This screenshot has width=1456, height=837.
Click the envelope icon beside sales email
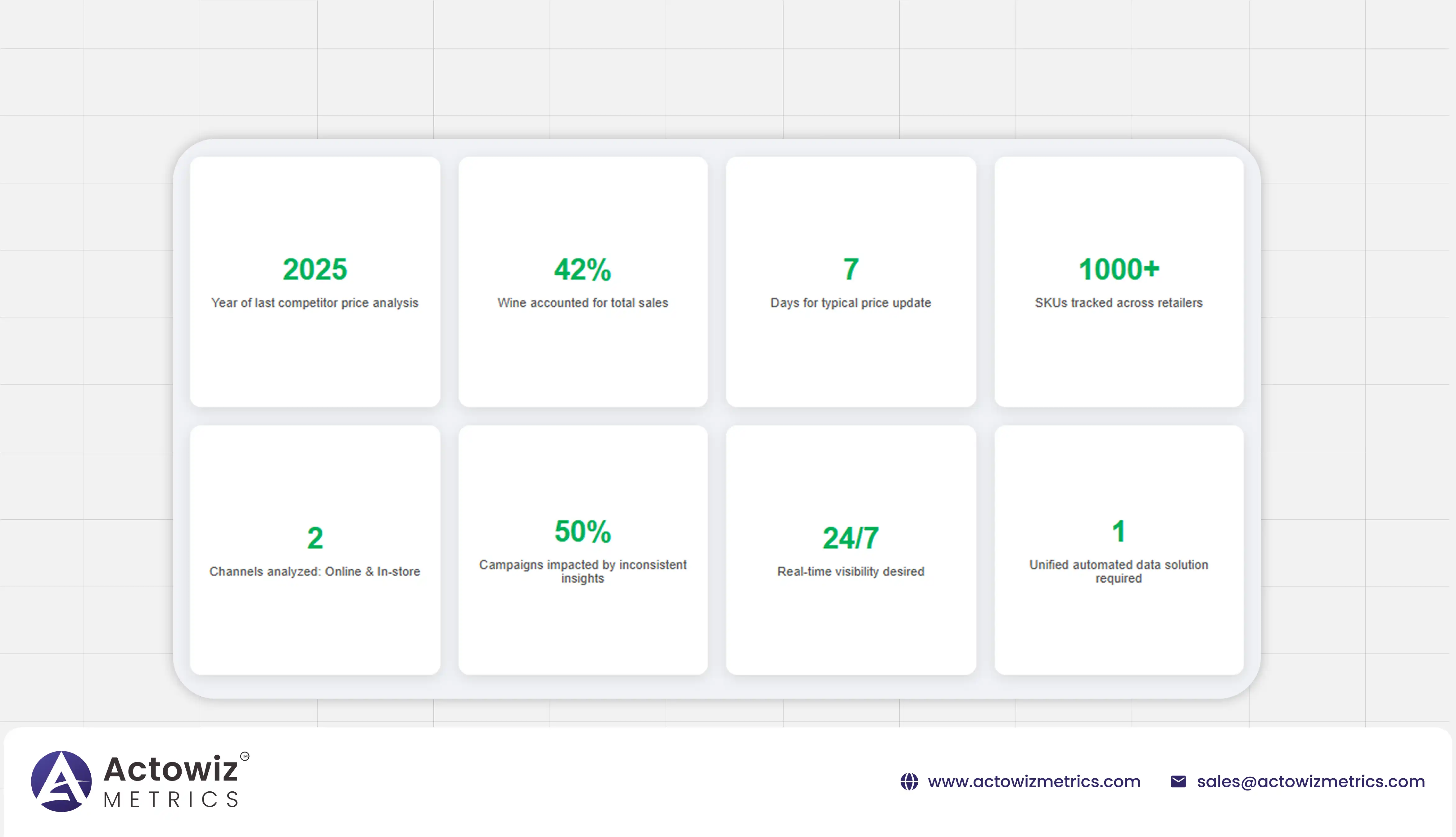[x=1178, y=781]
